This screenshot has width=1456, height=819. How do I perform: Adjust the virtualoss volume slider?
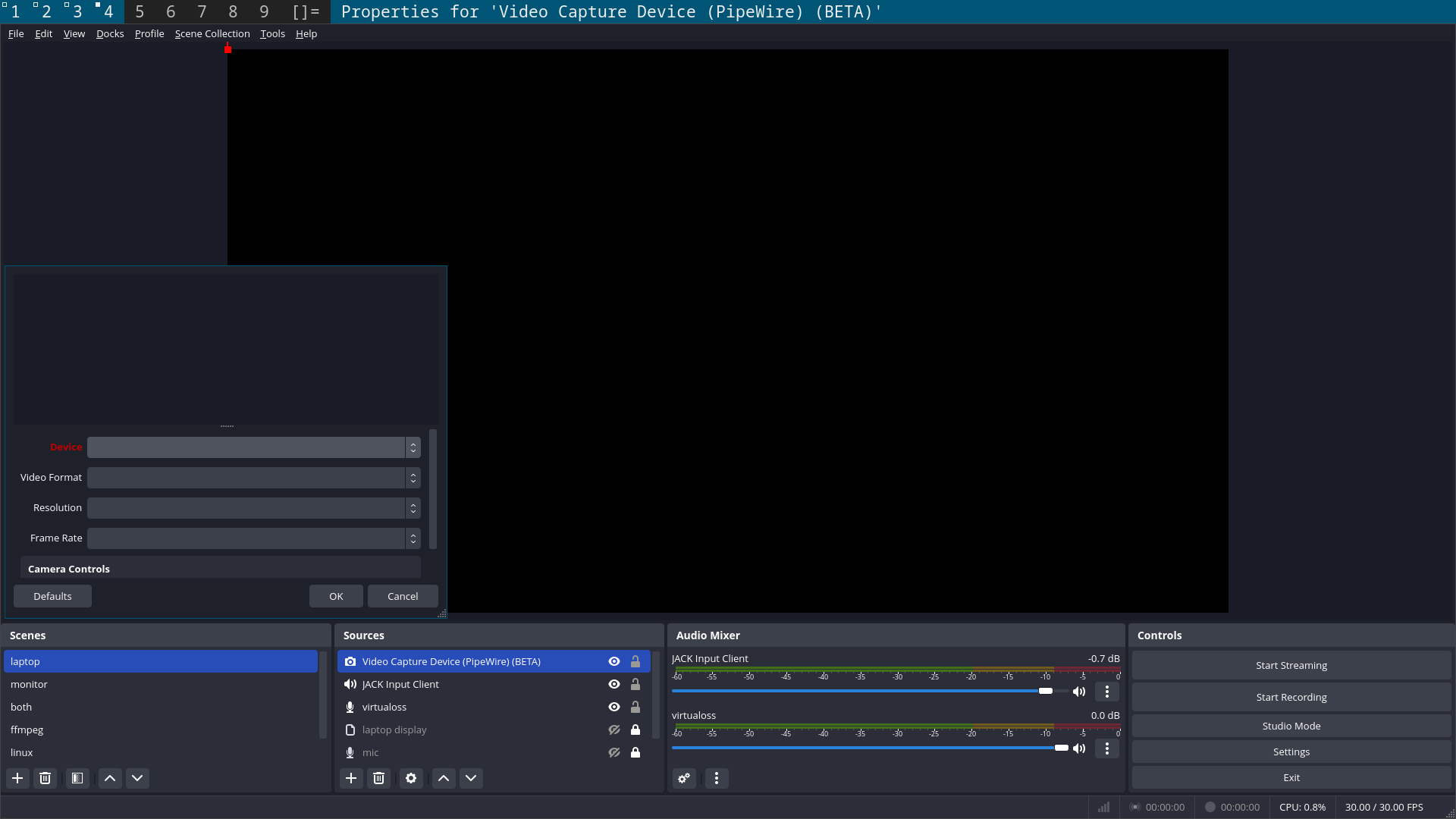coord(1060,748)
